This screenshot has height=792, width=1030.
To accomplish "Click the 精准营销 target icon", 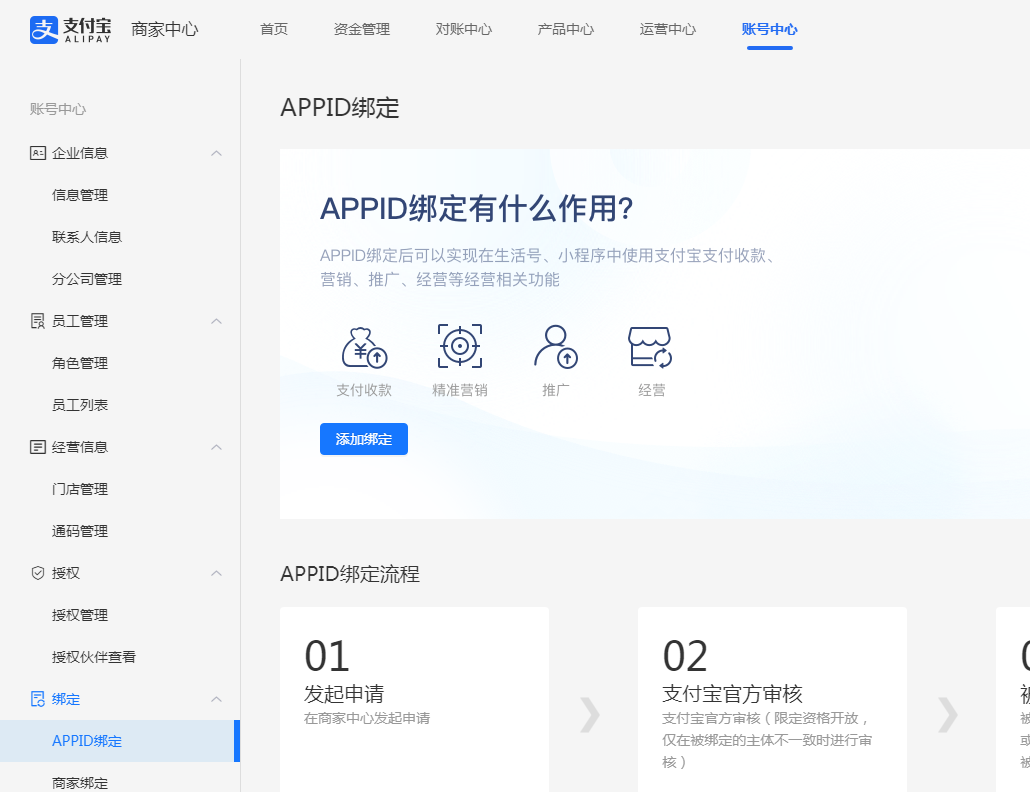I will [x=460, y=346].
